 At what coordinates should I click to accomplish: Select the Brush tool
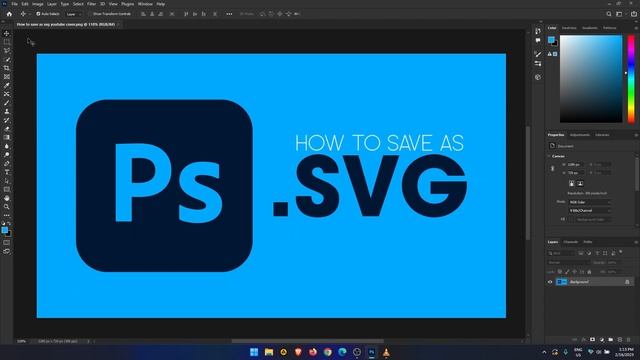pos(7,103)
